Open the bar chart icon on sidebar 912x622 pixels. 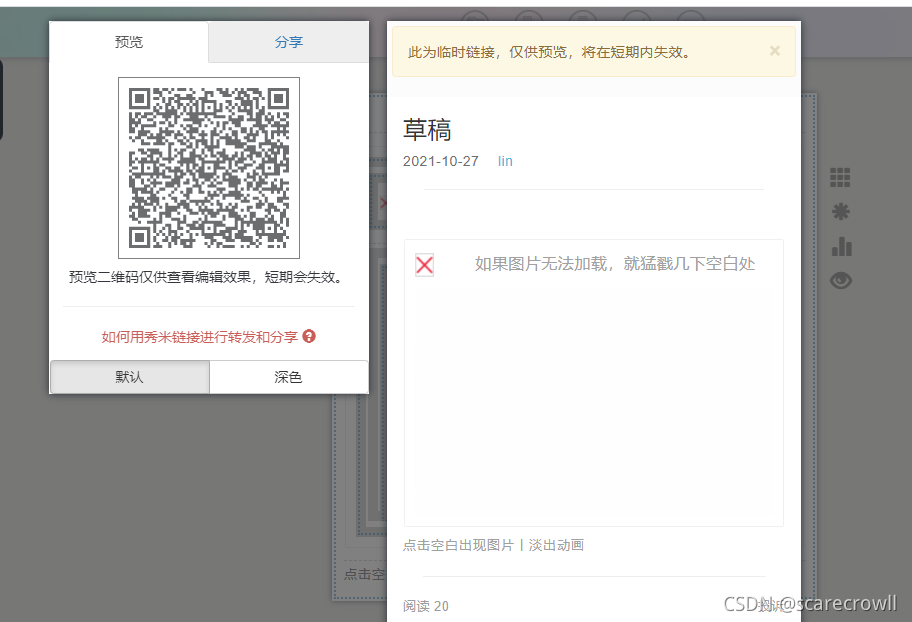click(x=841, y=247)
